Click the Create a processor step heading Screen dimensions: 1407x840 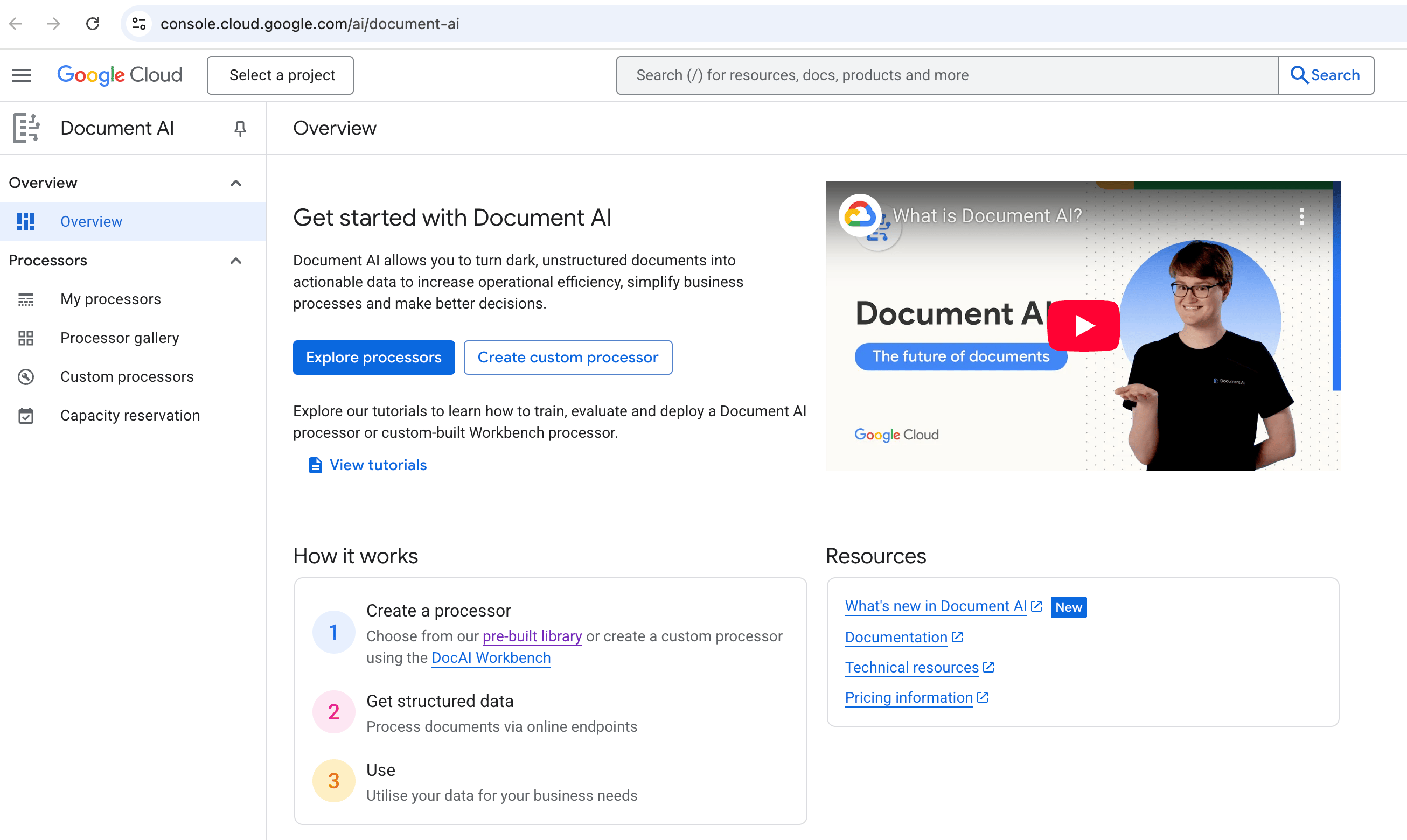(x=438, y=611)
